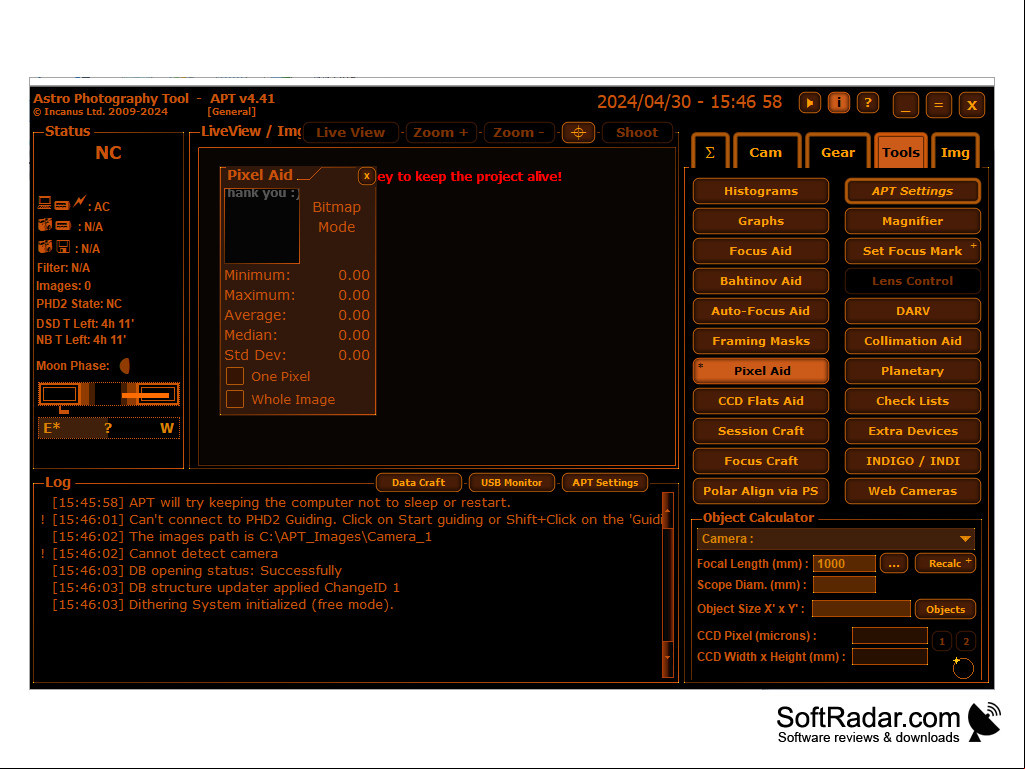Click the Moon Phase icon
Image resolution: width=1025 pixels, height=769 pixels.
pos(125,366)
